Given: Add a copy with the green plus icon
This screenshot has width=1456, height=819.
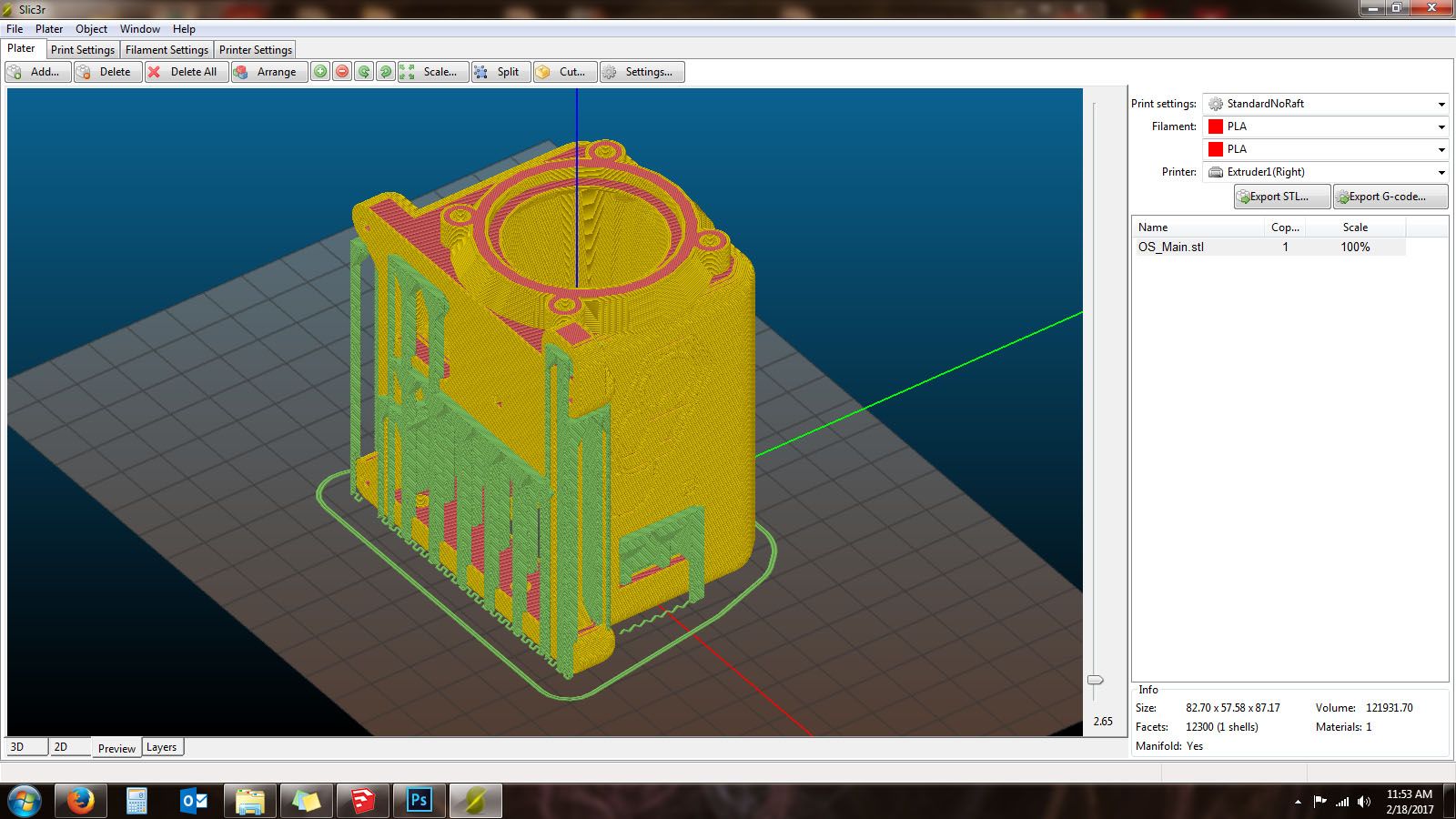Looking at the screenshot, I should tap(320, 72).
